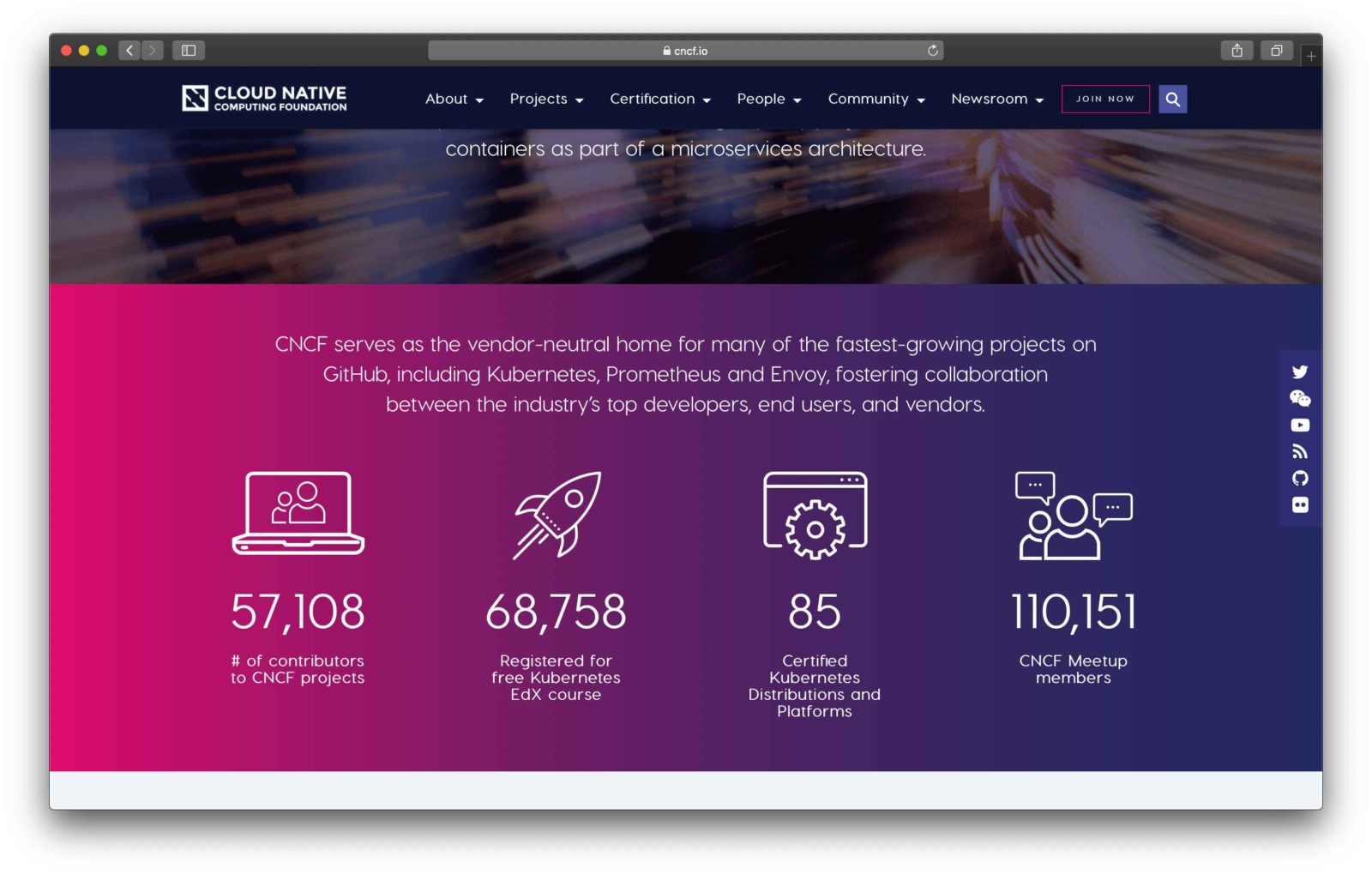Open the Twitter social icon

[x=1300, y=372]
